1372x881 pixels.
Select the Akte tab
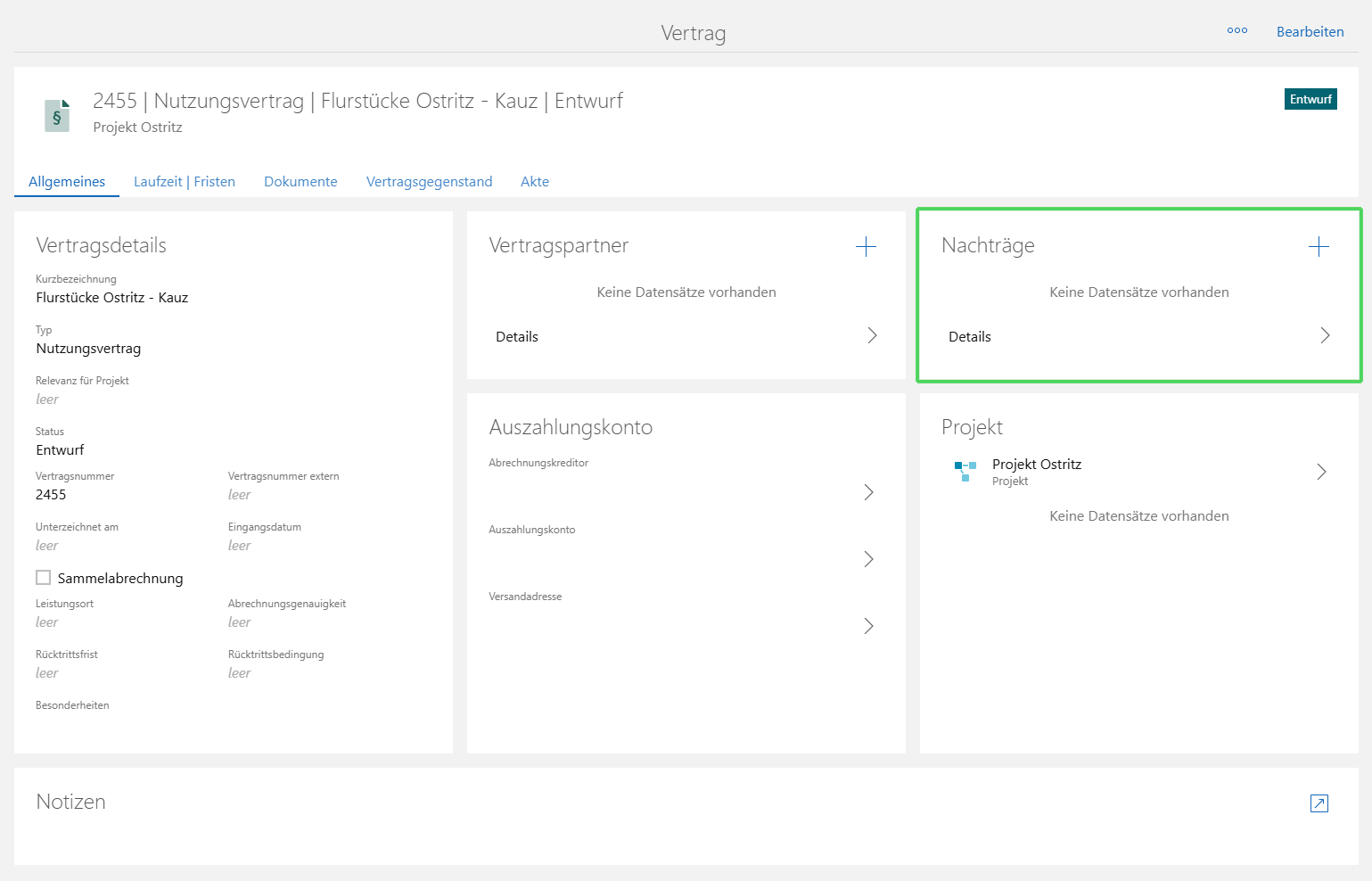(534, 182)
